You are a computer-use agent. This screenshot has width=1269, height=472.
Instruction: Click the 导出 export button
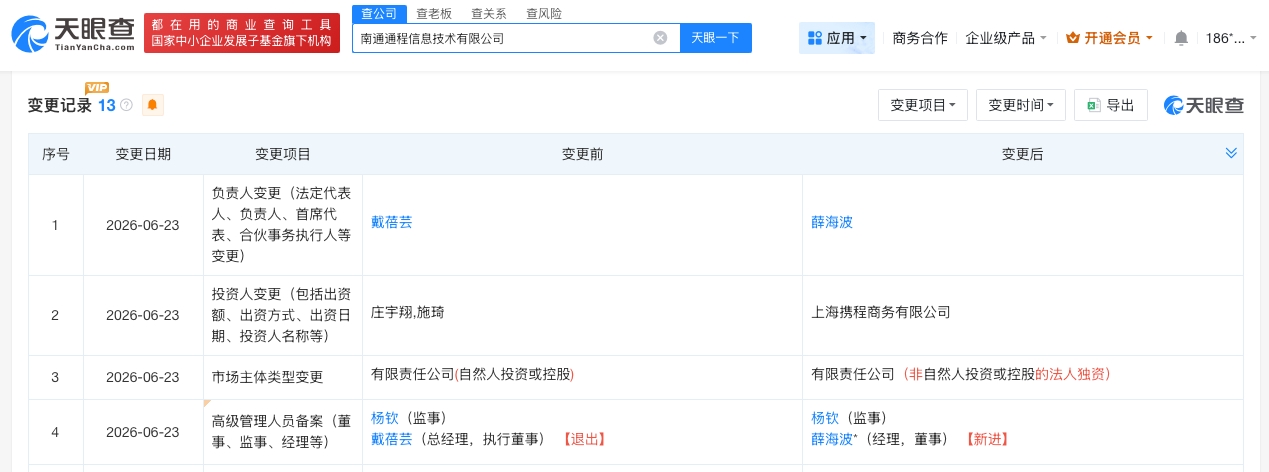1111,105
